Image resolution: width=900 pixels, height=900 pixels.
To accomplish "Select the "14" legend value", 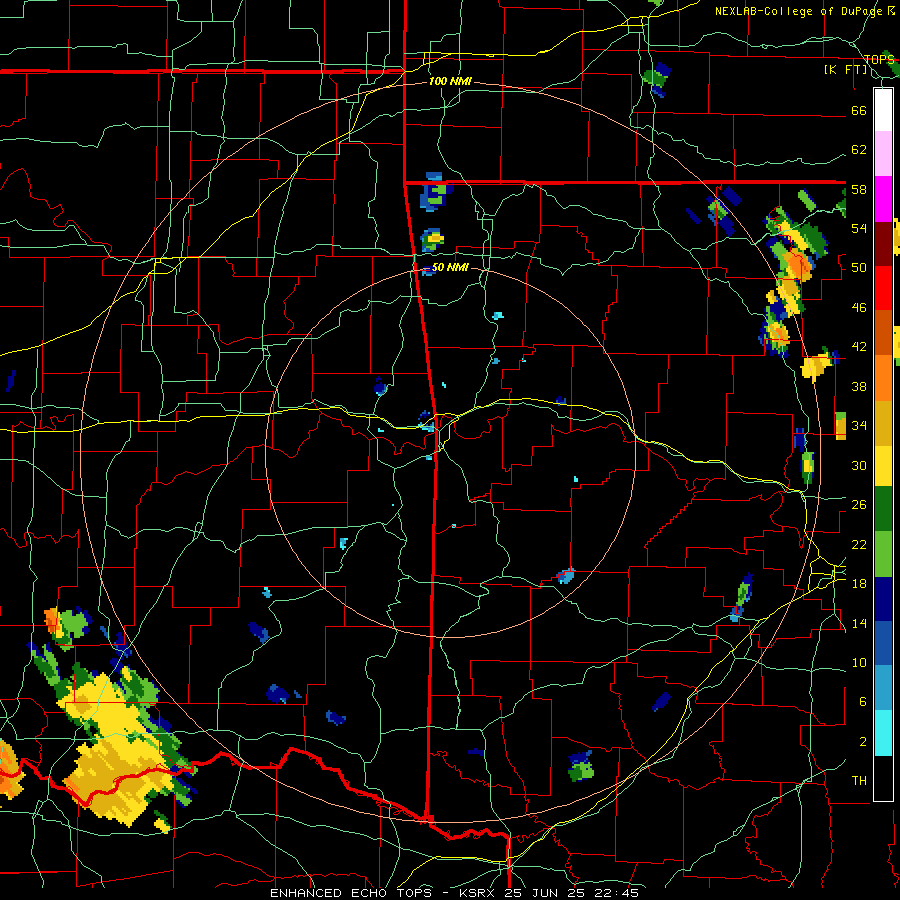I will 859,623.
